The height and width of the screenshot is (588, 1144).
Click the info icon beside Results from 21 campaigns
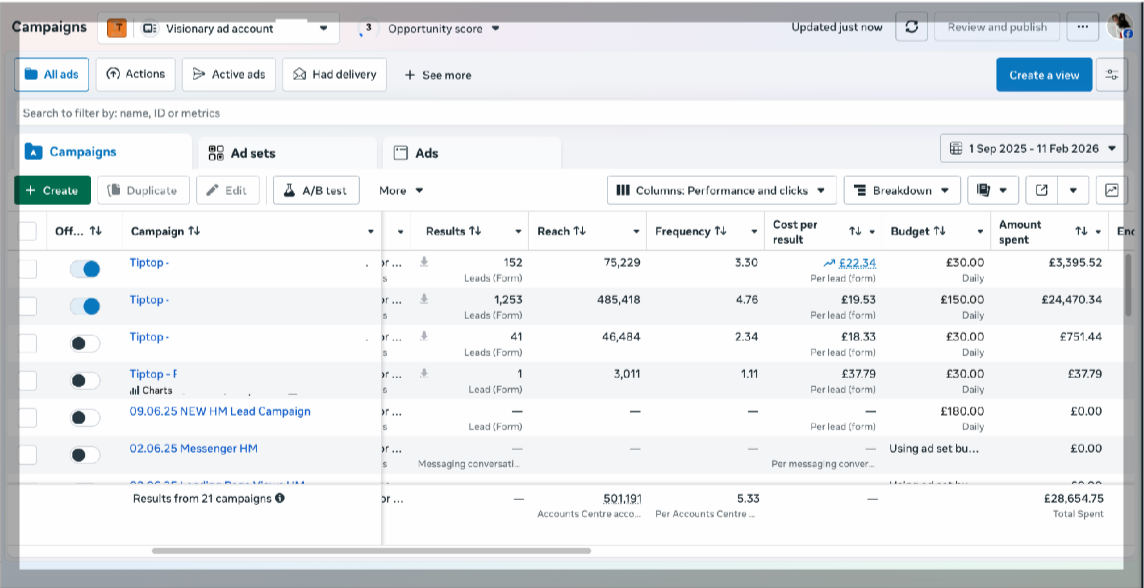click(280, 498)
